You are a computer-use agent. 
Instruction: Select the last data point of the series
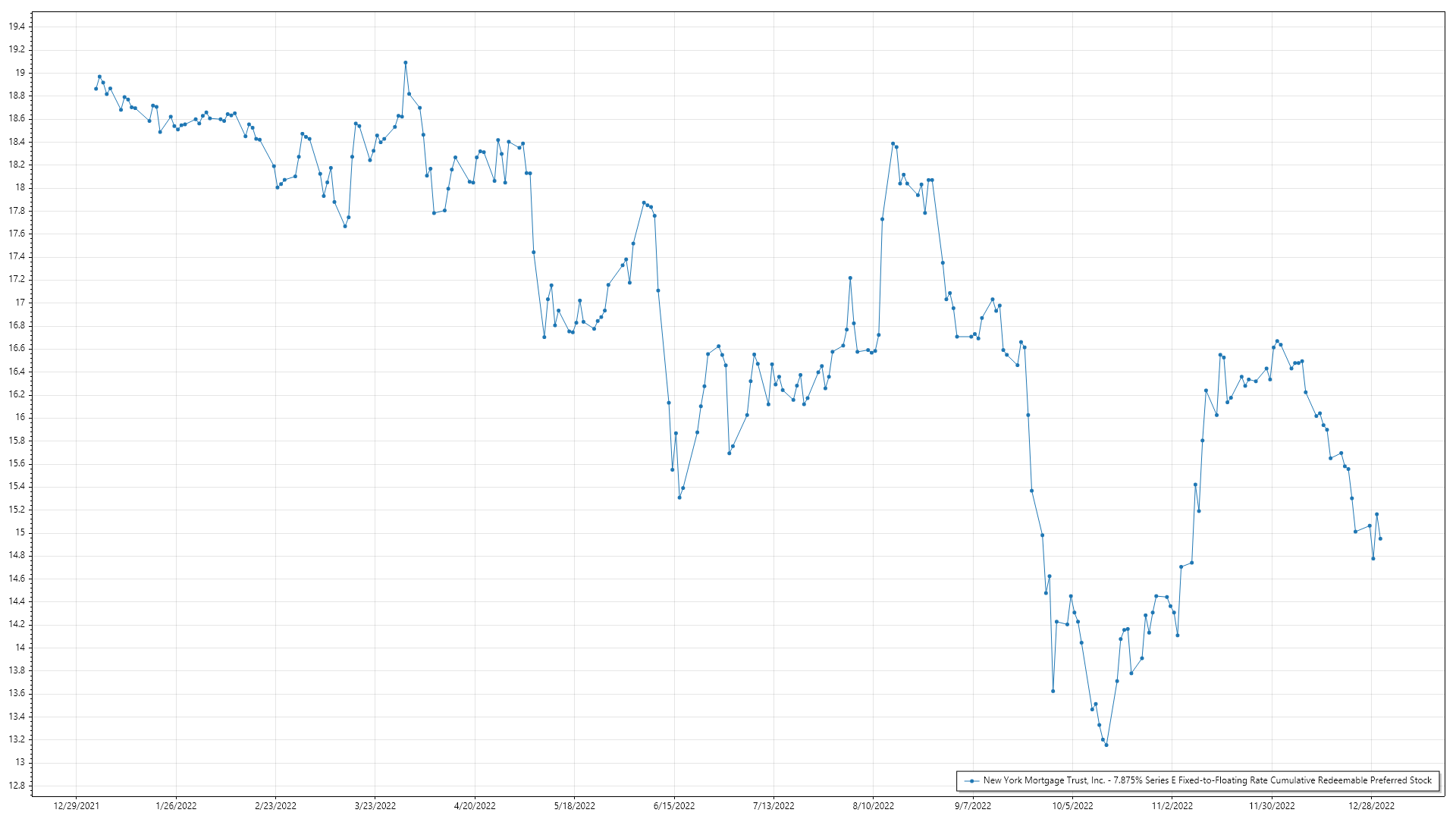(x=1380, y=538)
